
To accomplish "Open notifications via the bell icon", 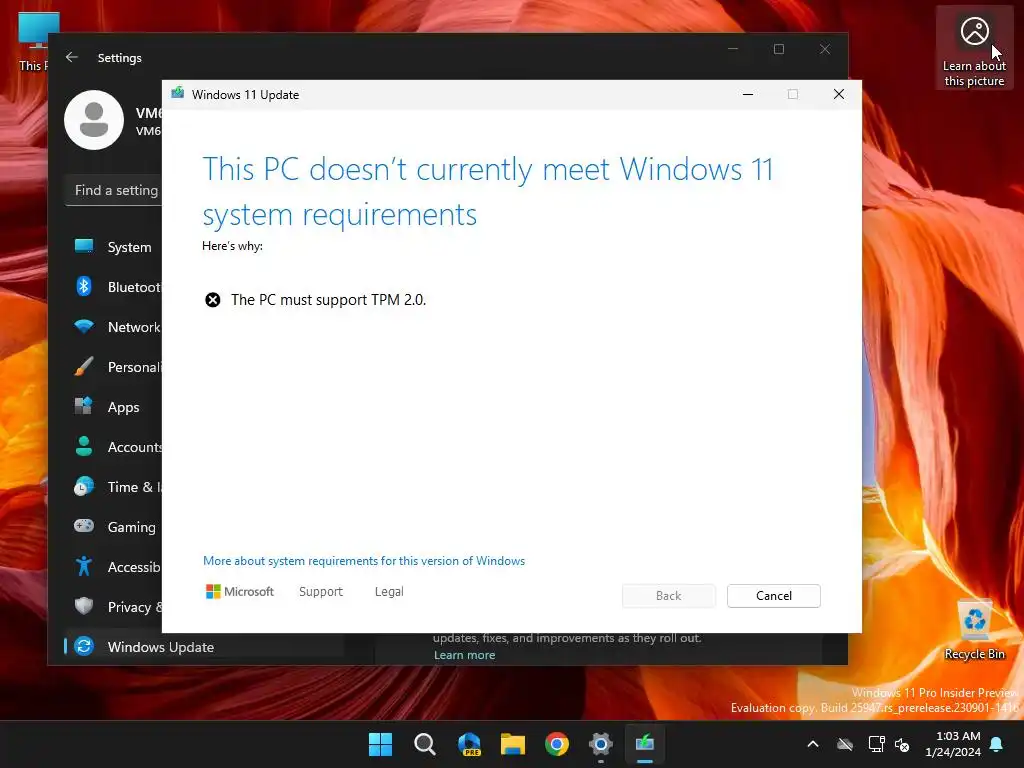I will (997, 744).
